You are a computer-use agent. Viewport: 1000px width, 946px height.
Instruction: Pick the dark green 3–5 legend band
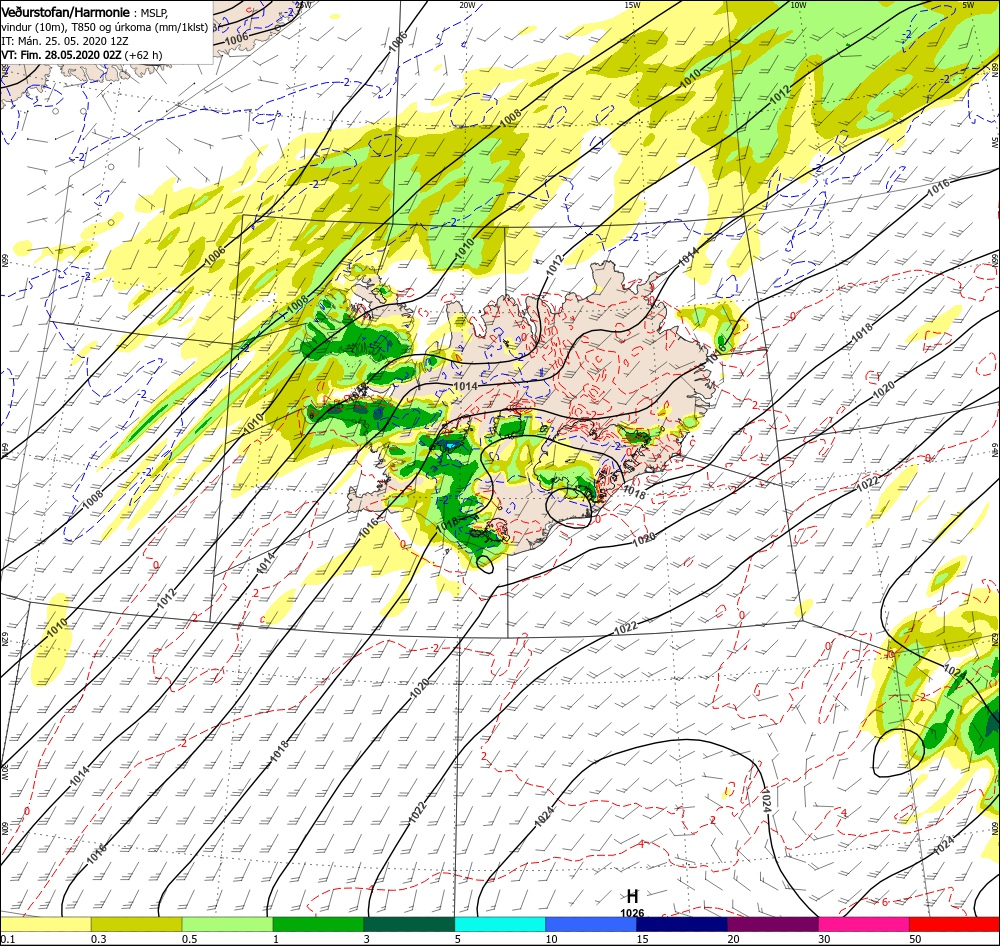tap(409, 924)
